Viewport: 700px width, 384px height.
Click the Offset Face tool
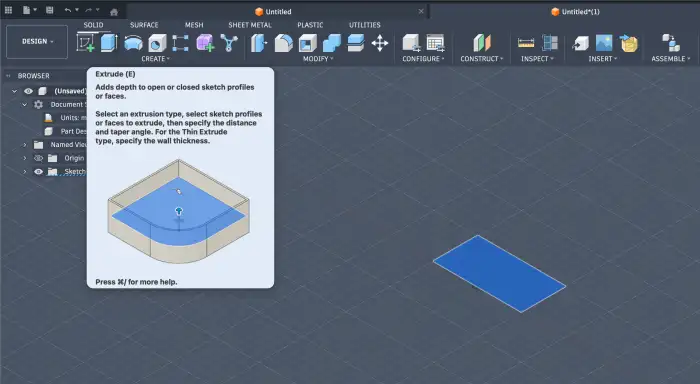(x=356, y=43)
